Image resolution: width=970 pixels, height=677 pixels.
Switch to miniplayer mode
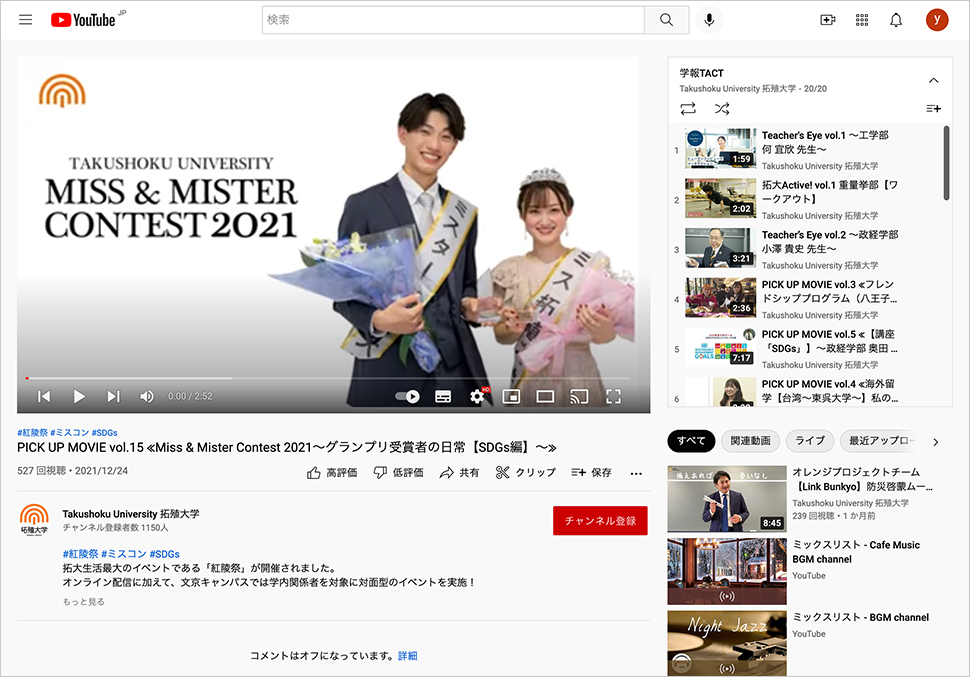pyautogui.click(x=511, y=396)
